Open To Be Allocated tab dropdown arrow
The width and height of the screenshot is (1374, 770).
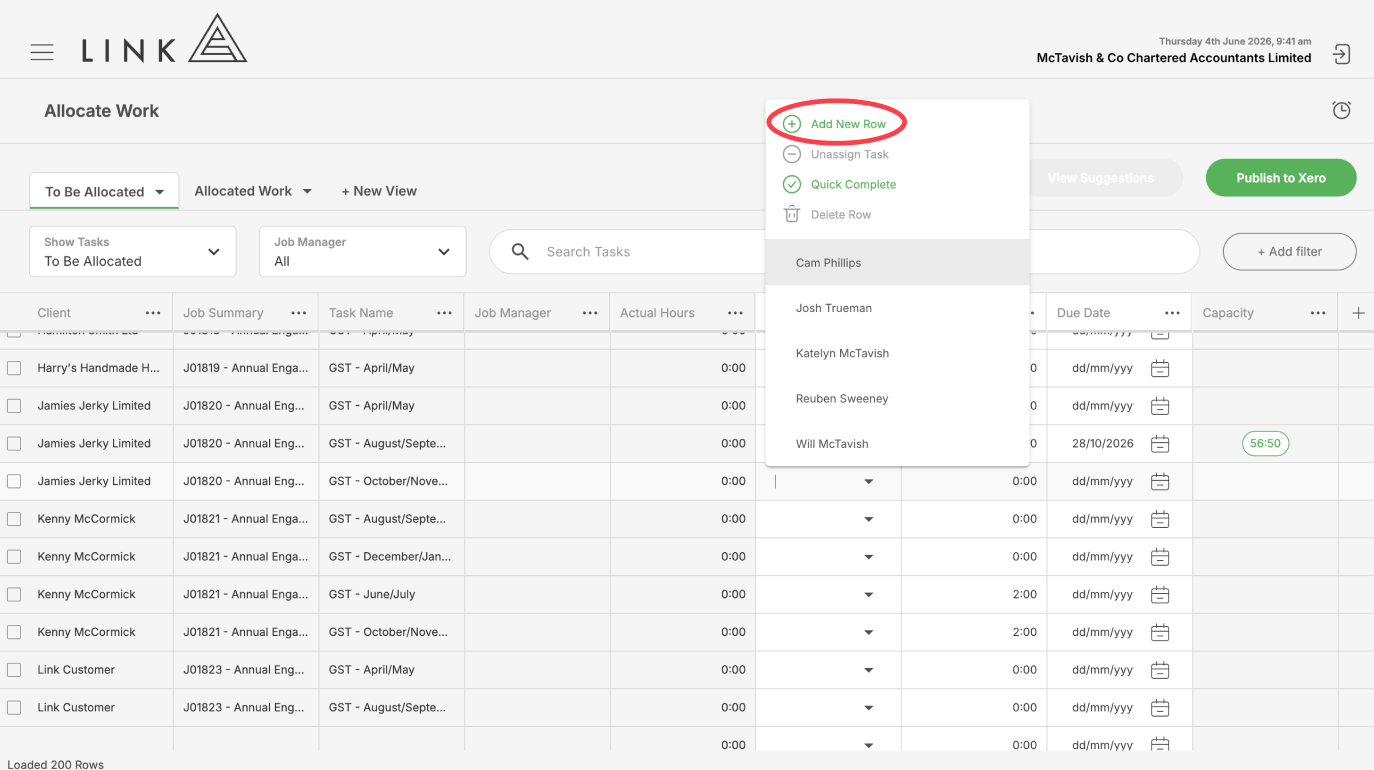[160, 192]
